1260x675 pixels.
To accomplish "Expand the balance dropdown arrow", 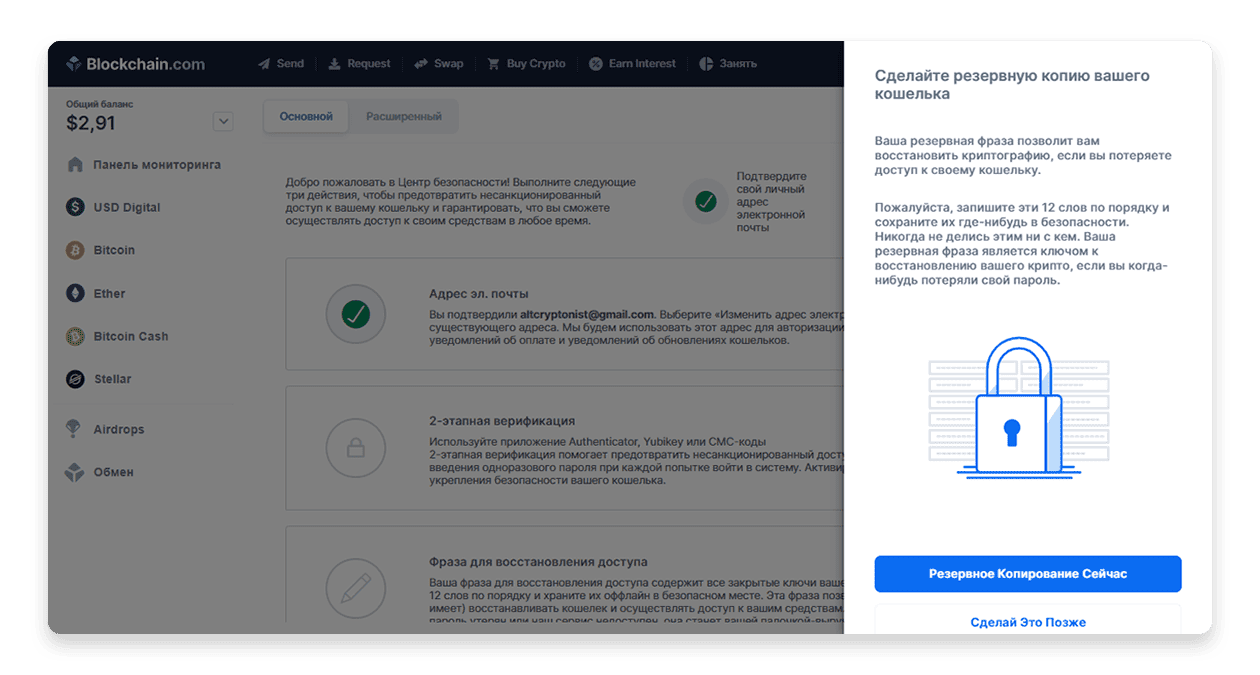I will coord(223,122).
